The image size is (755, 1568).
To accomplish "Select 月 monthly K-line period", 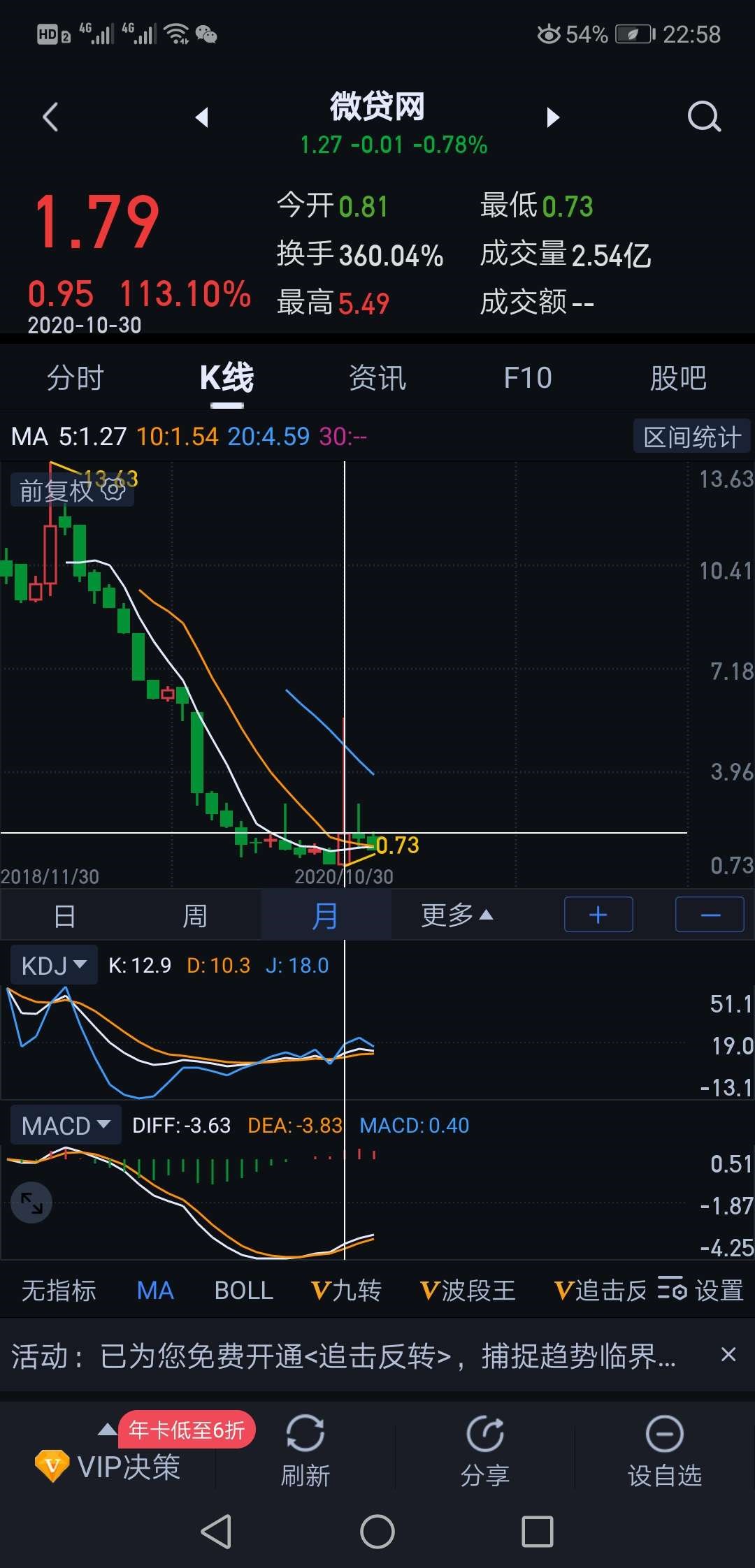I will point(325,915).
